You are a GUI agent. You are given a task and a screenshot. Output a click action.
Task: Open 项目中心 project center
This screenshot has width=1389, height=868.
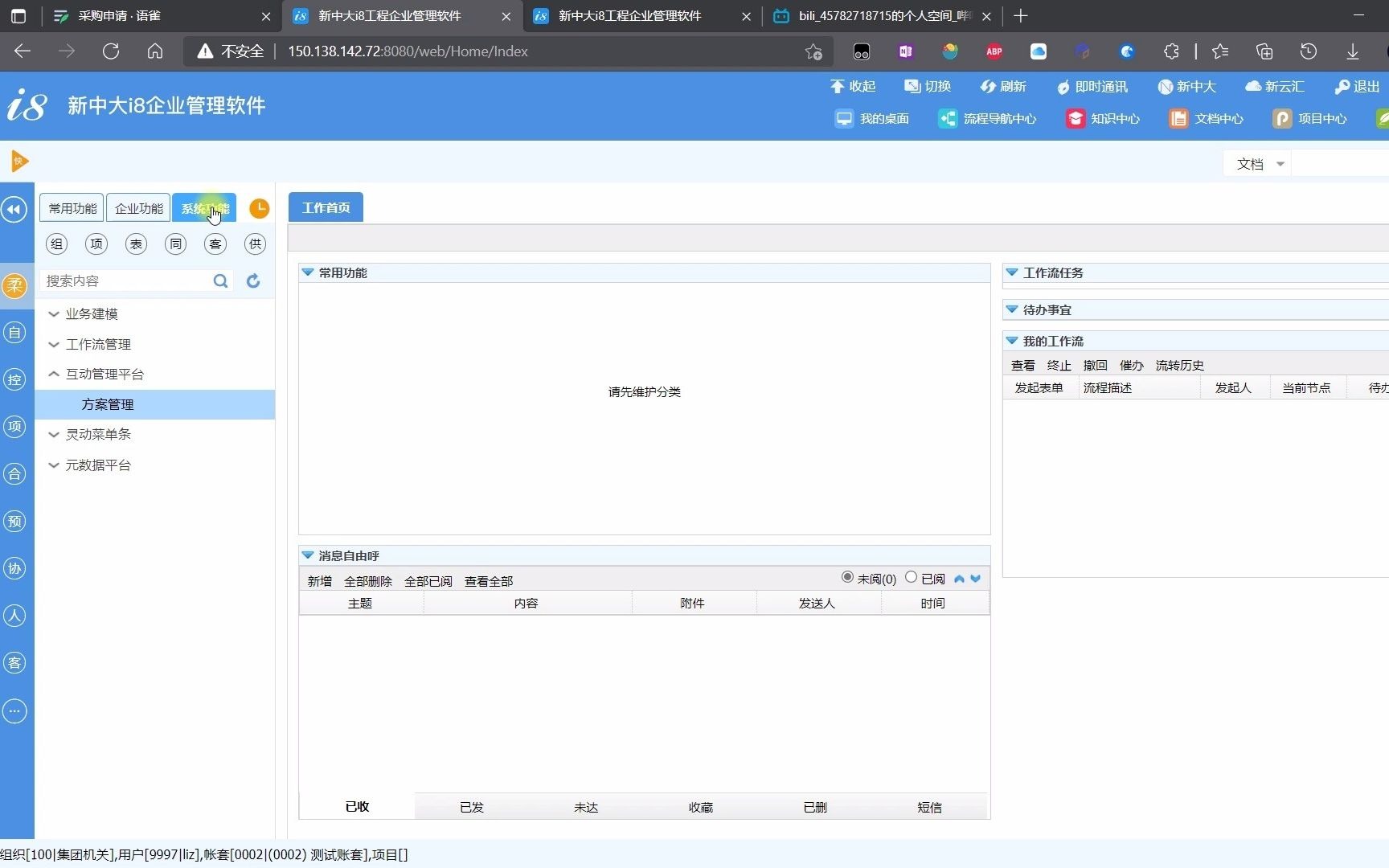[1310, 119]
